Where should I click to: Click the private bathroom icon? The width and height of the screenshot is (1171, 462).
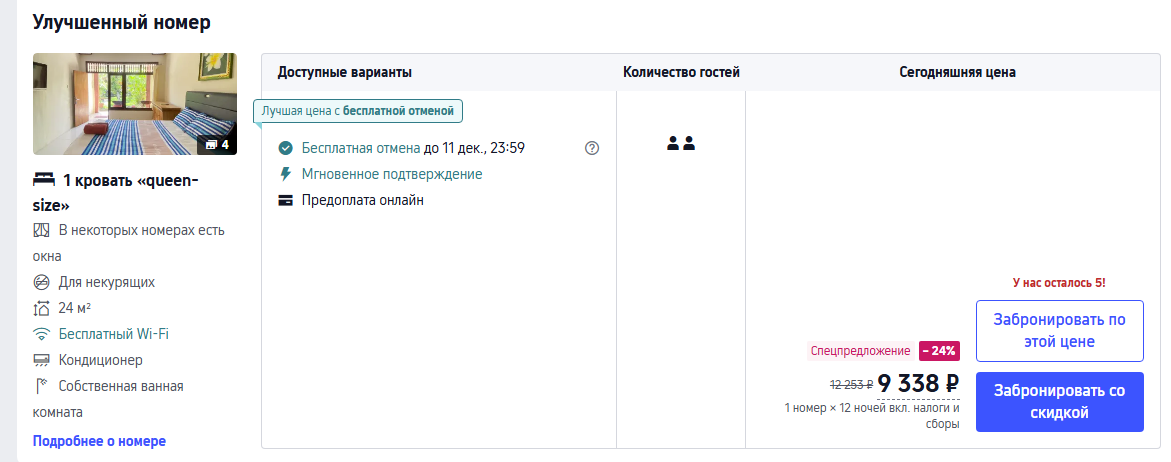41,386
